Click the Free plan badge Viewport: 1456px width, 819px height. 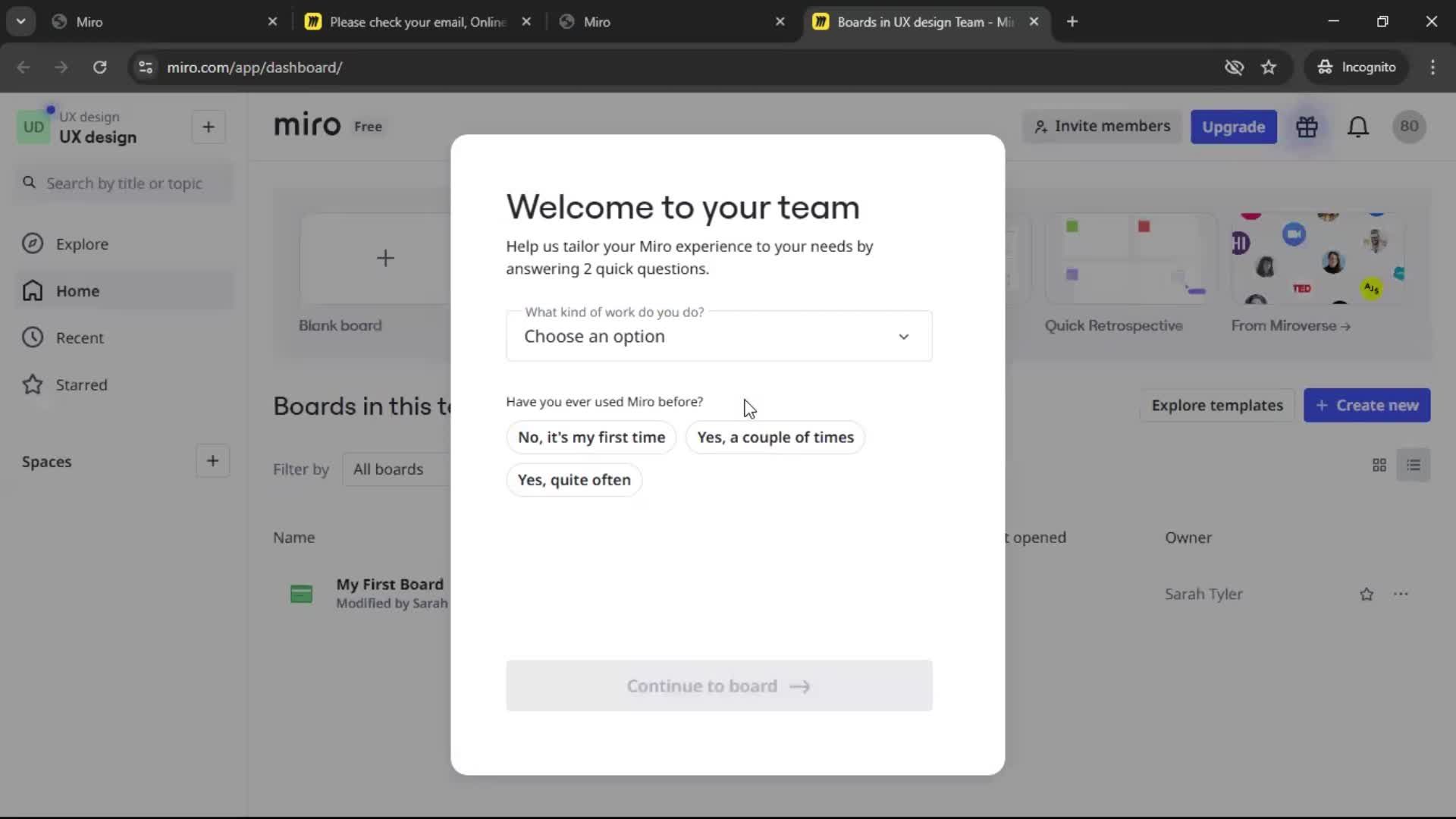tap(368, 127)
